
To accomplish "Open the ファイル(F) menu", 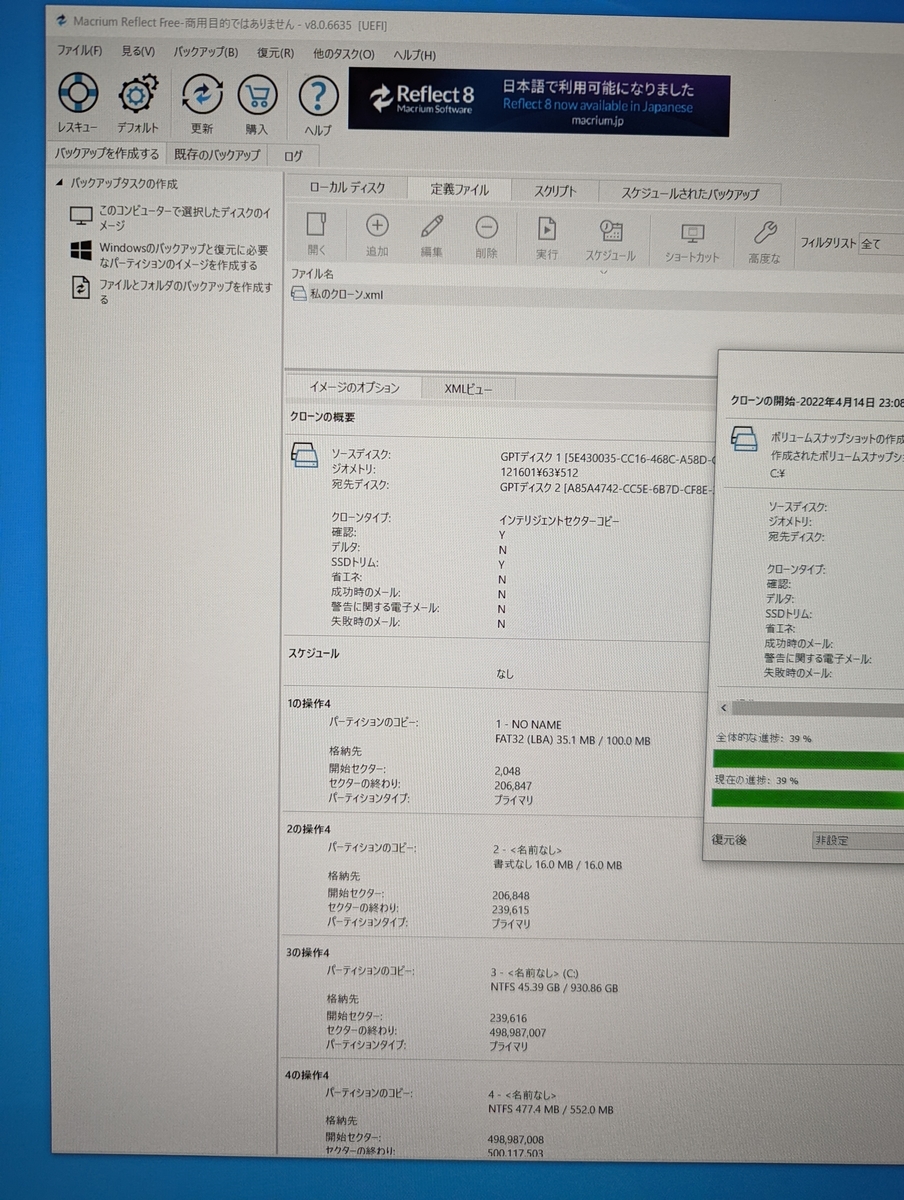I will (x=80, y=52).
